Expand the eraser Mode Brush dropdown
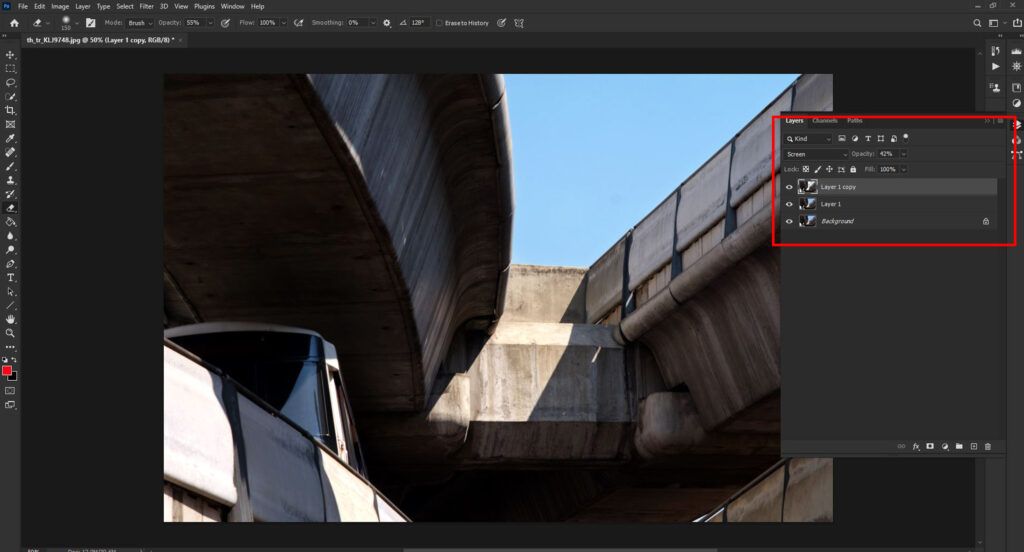Image resolution: width=1024 pixels, height=552 pixels. click(x=139, y=22)
